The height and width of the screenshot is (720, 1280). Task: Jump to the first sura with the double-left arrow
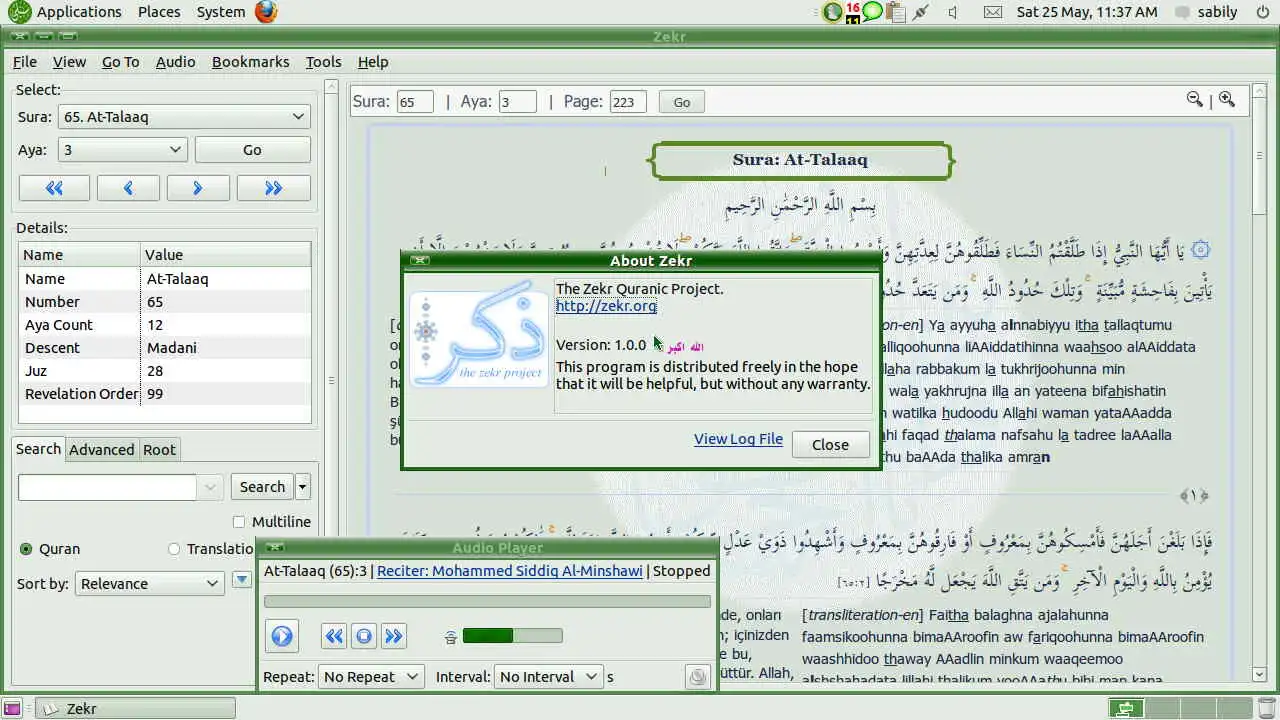pyautogui.click(x=54, y=188)
